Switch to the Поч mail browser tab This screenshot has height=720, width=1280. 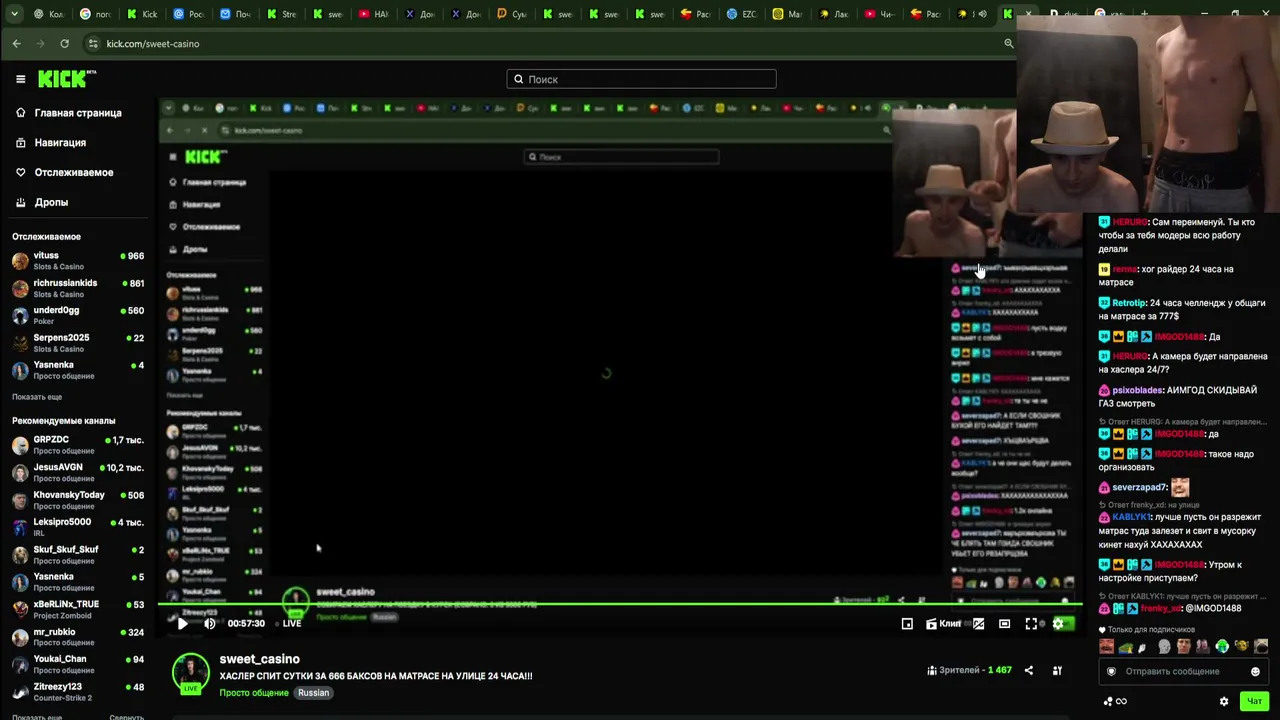coord(234,14)
